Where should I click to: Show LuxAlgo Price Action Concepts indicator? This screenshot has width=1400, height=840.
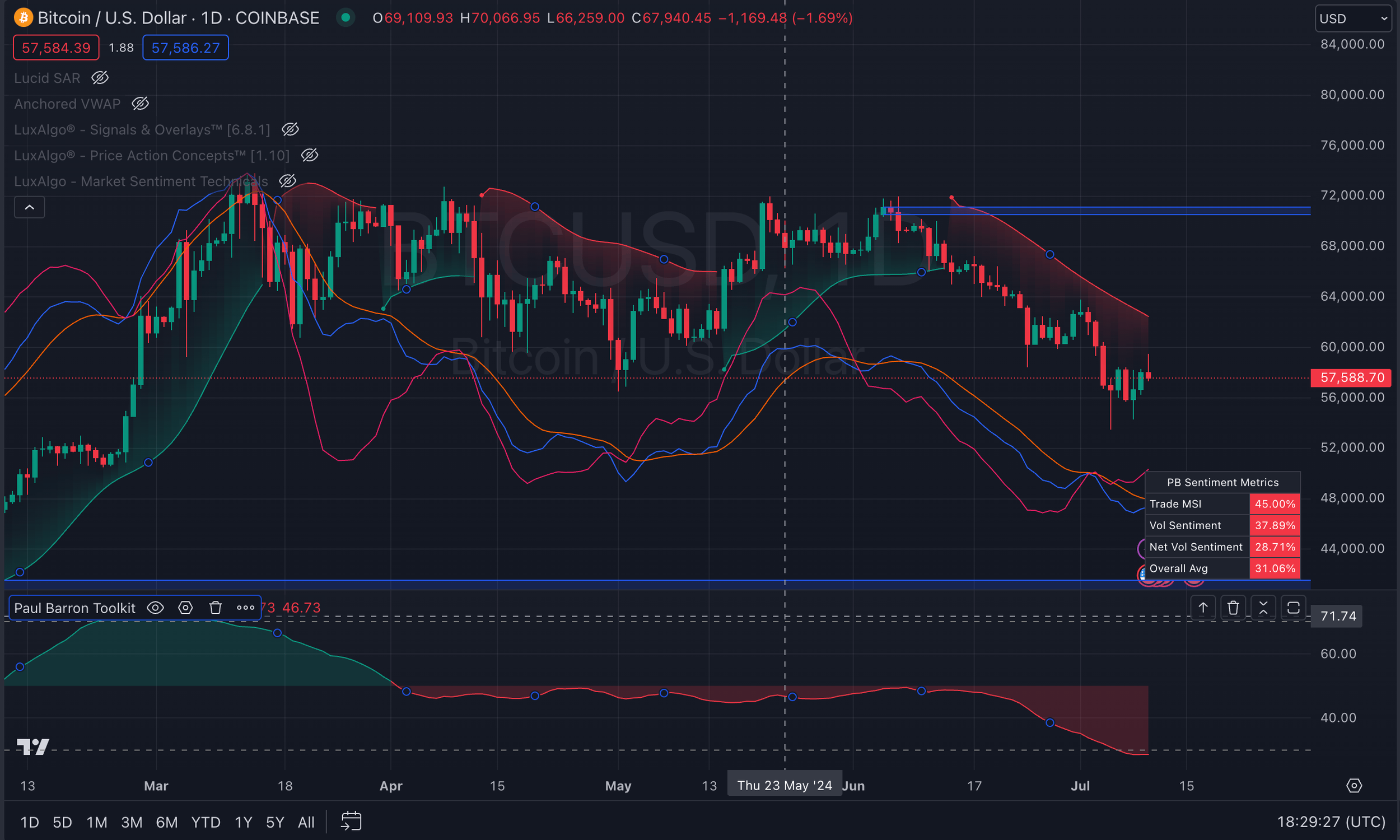pos(310,155)
